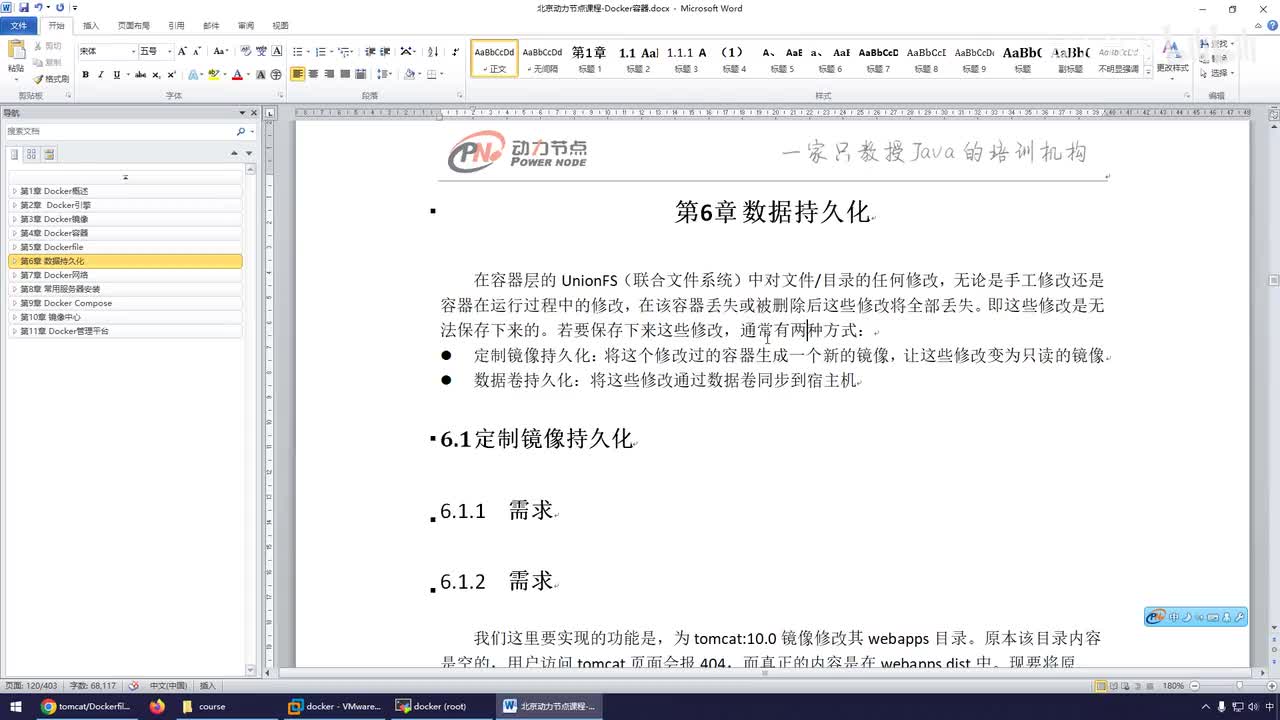Open the shading color button

click(x=410, y=75)
